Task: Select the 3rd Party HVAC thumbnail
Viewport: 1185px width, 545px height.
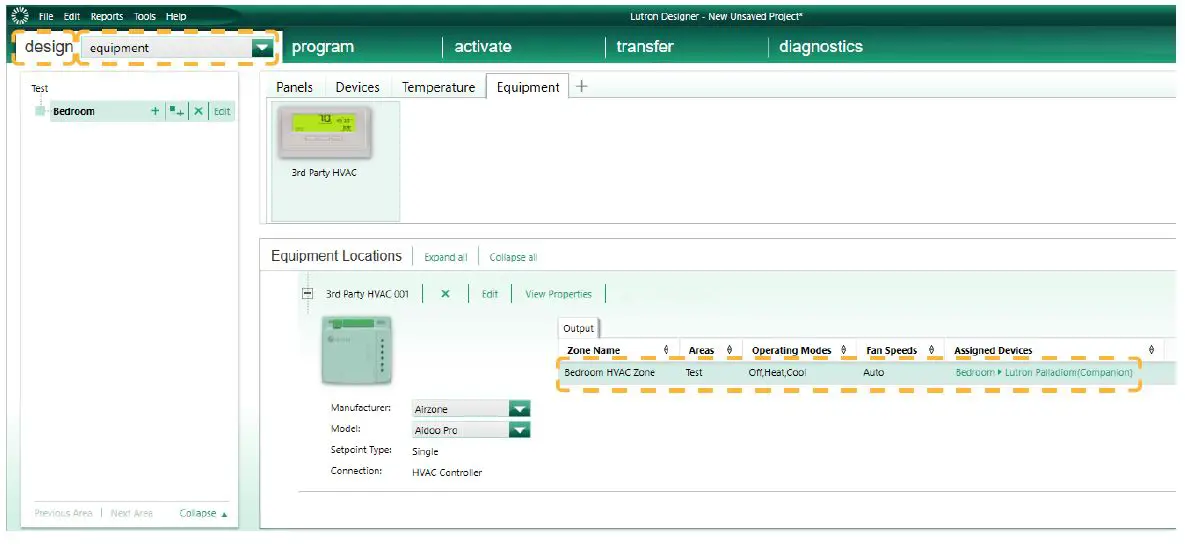Action: [x=335, y=161]
